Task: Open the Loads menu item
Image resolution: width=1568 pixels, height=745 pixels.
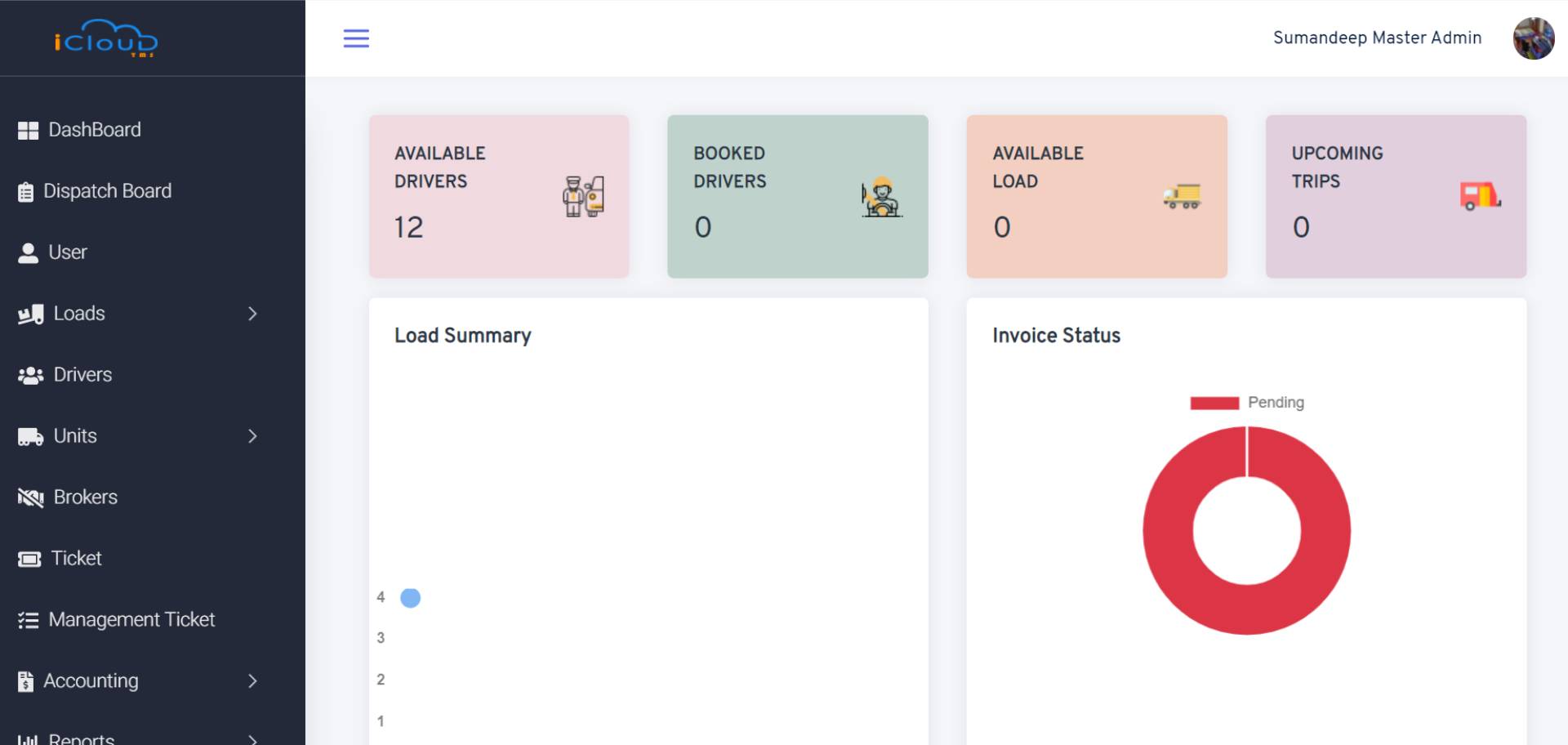Action: 79,314
